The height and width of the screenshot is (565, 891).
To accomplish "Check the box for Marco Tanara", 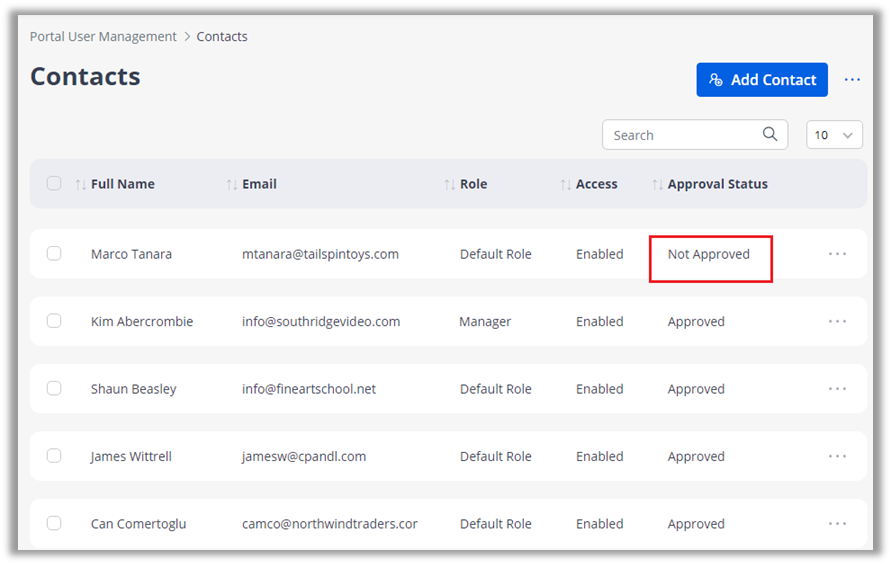I will (54, 254).
